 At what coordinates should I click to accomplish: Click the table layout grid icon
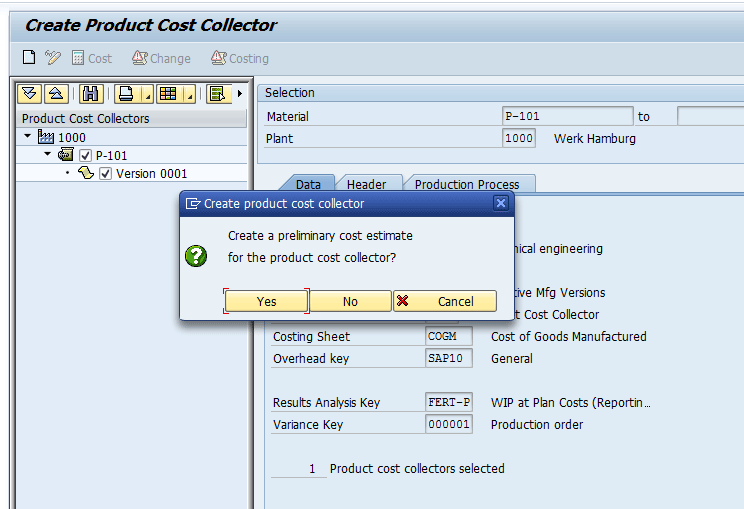[x=167, y=94]
